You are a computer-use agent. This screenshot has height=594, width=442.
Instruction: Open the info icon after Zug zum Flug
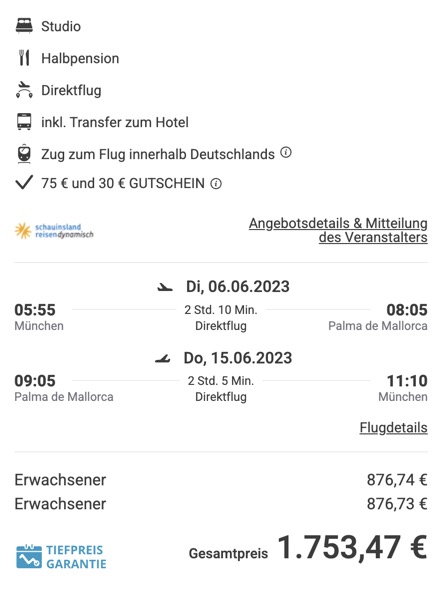(x=286, y=153)
